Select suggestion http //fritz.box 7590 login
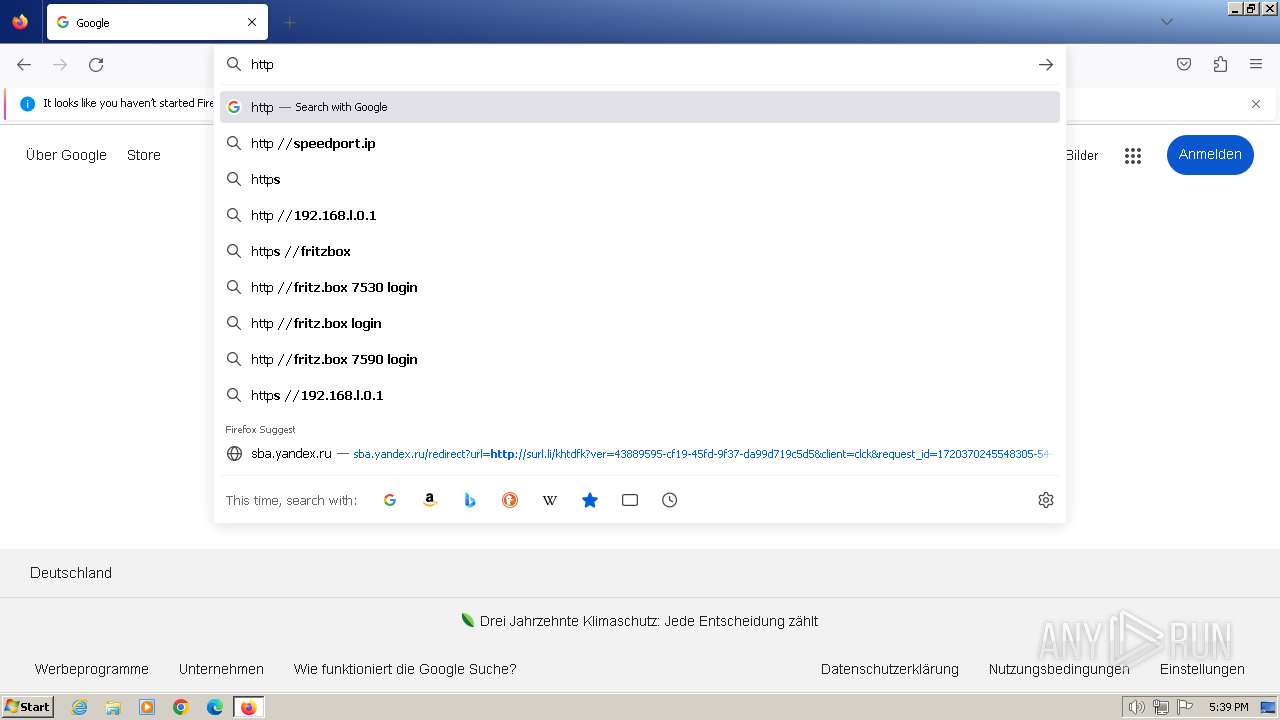This screenshot has width=1280, height=720. click(640, 359)
